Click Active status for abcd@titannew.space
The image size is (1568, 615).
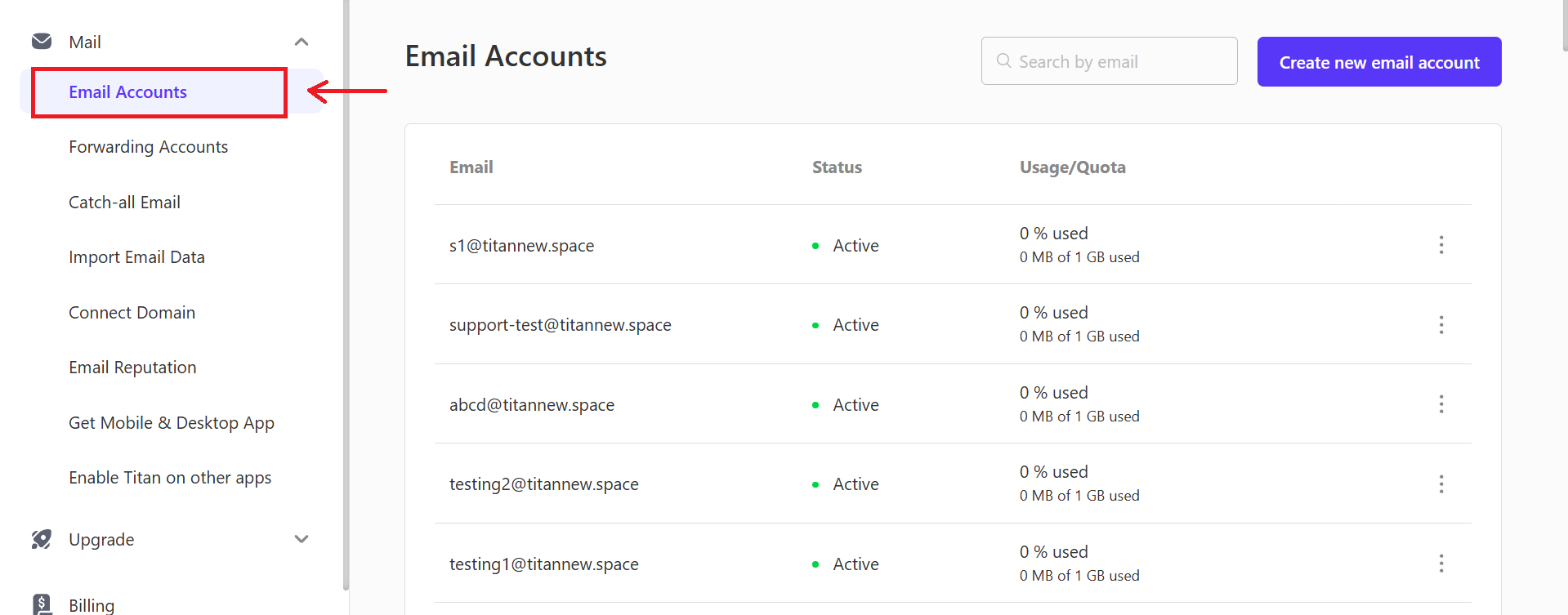point(855,405)
